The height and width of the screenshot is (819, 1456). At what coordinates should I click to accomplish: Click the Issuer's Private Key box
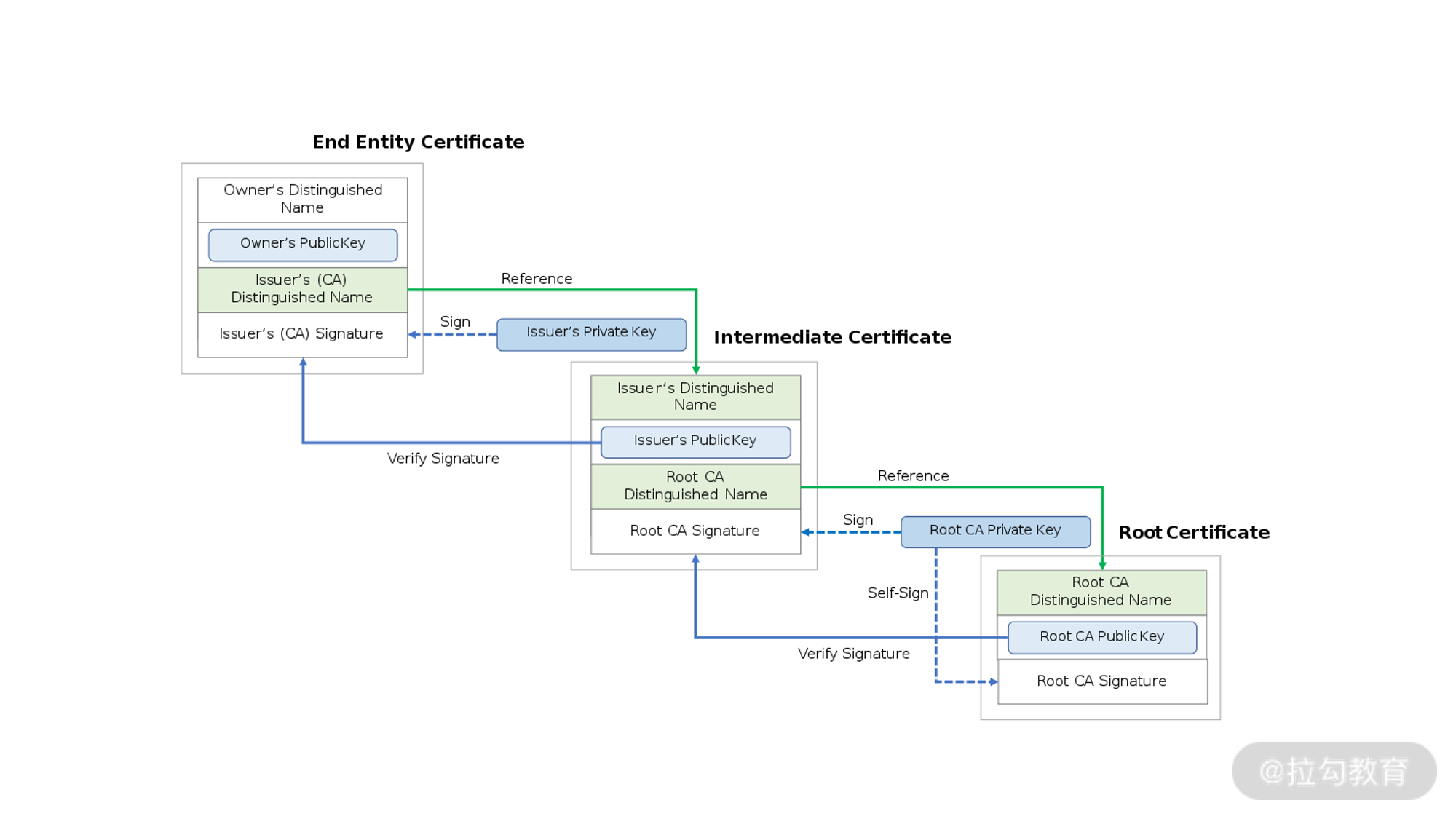[x=591, y=333]
